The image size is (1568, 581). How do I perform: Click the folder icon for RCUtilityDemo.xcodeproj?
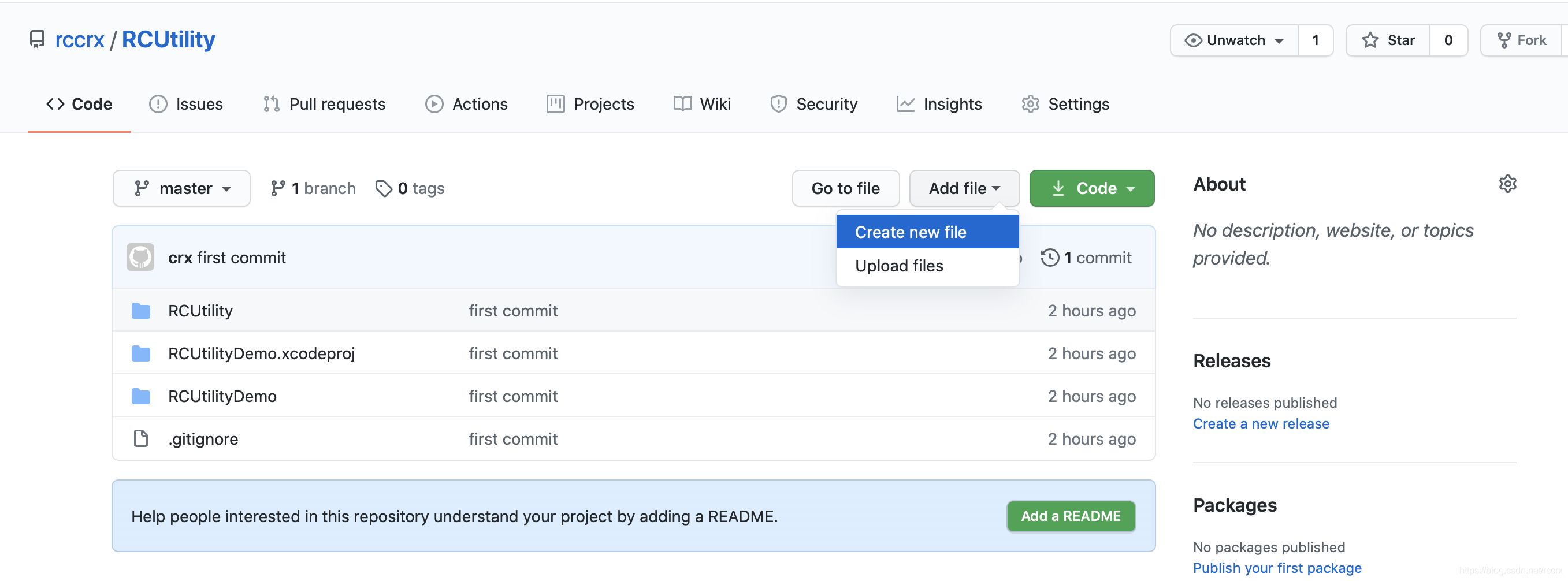pos(141,353)
